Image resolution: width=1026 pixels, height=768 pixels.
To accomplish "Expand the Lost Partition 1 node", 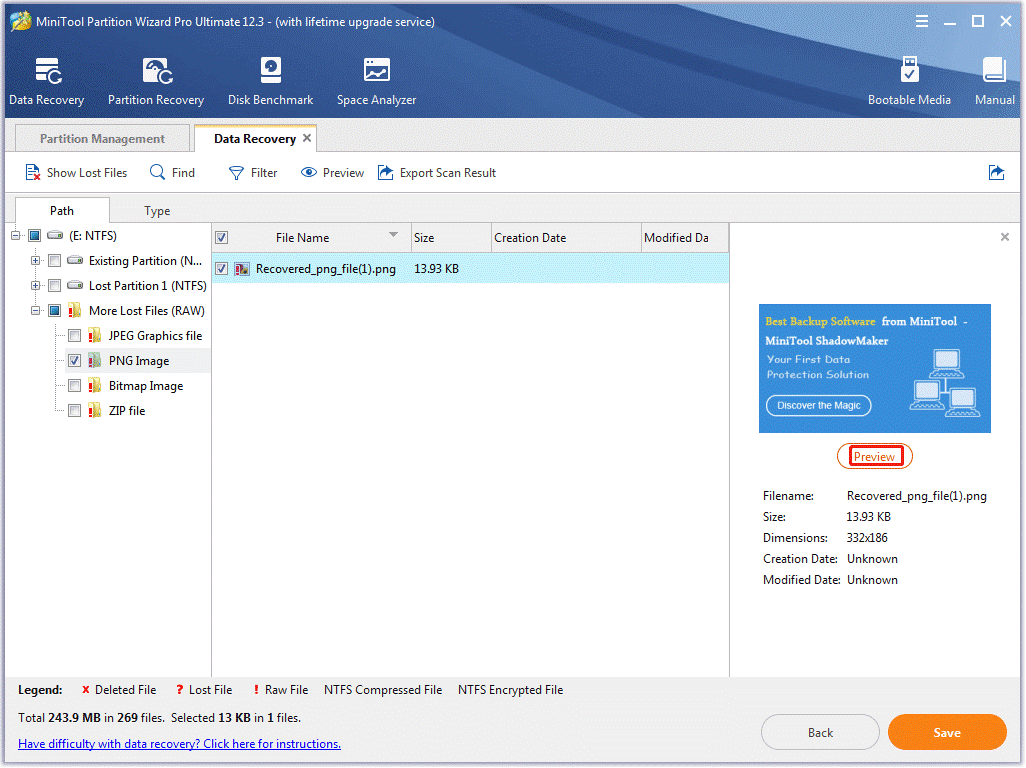I will point(36,286).
